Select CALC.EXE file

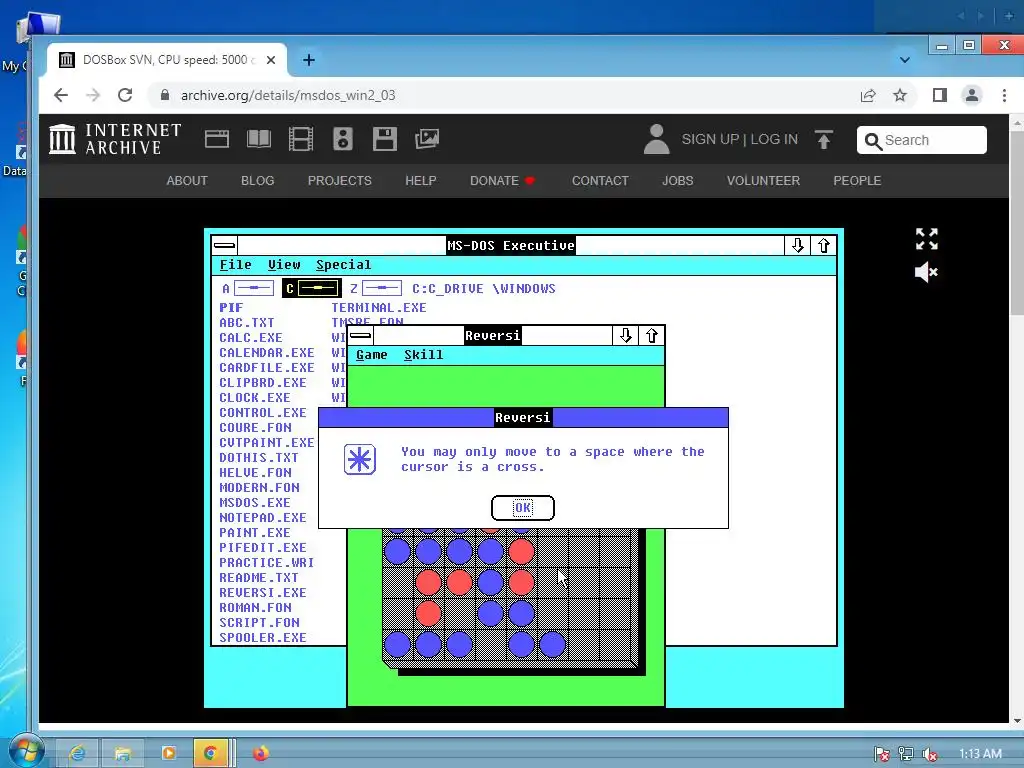251,338
